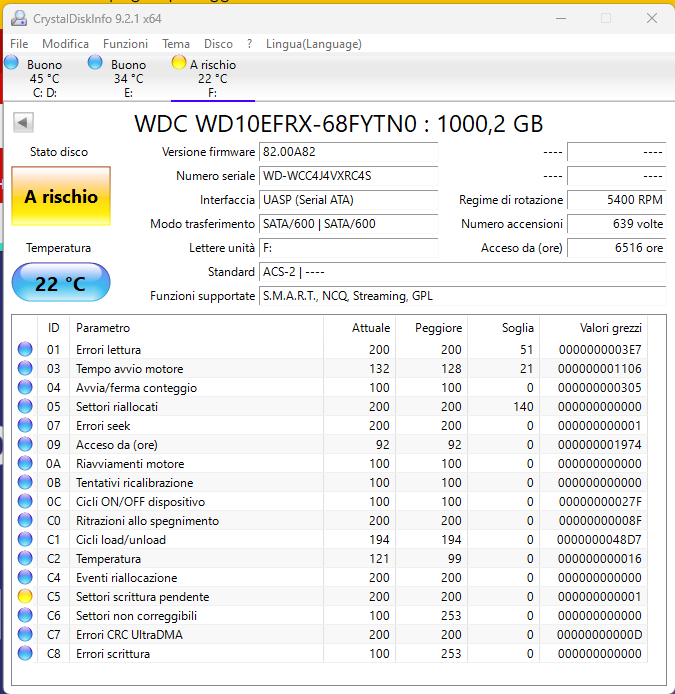
Task: Click status orb for Errori CRC UltraDMA row
Action: click(25, 635)
